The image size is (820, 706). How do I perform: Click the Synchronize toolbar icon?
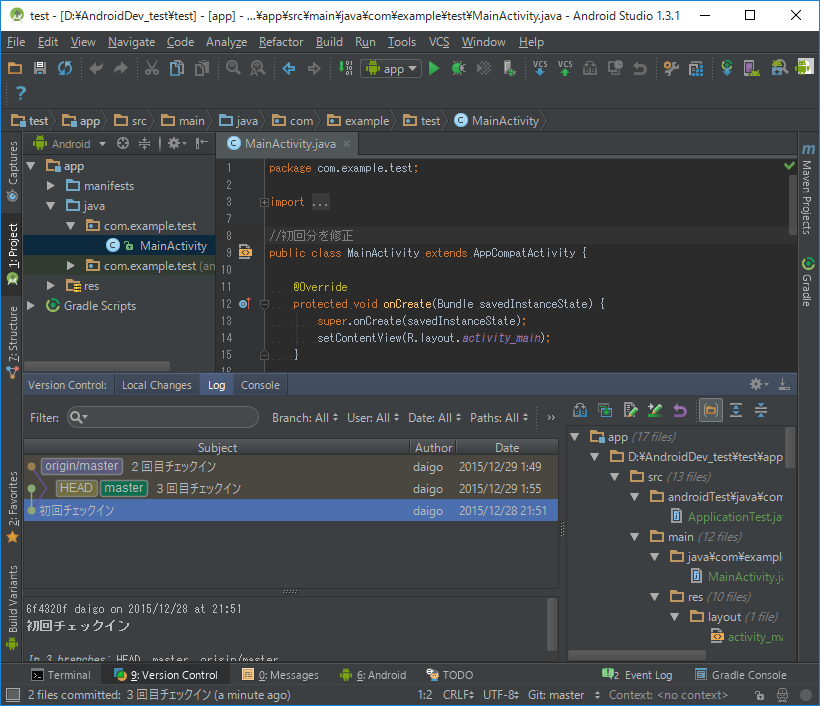(65, 68)
